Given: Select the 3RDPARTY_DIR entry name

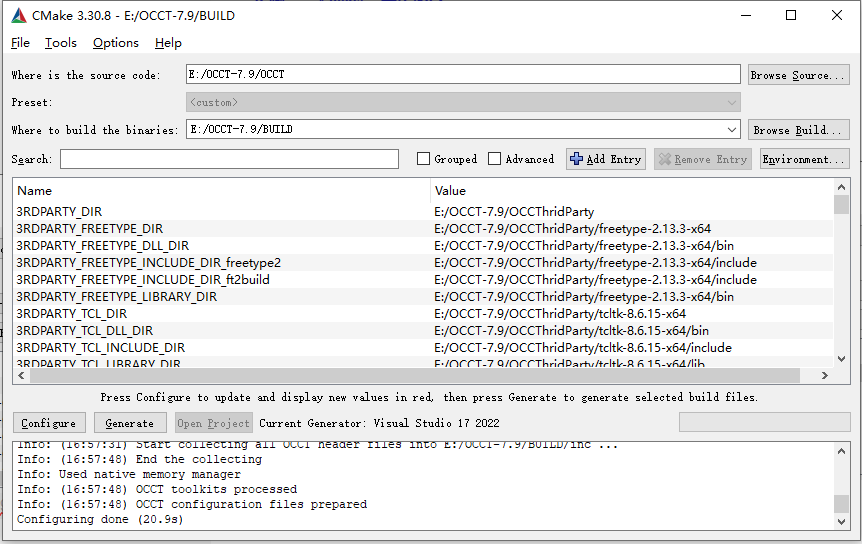Looking at the screenshot, I should pos(59,212).
